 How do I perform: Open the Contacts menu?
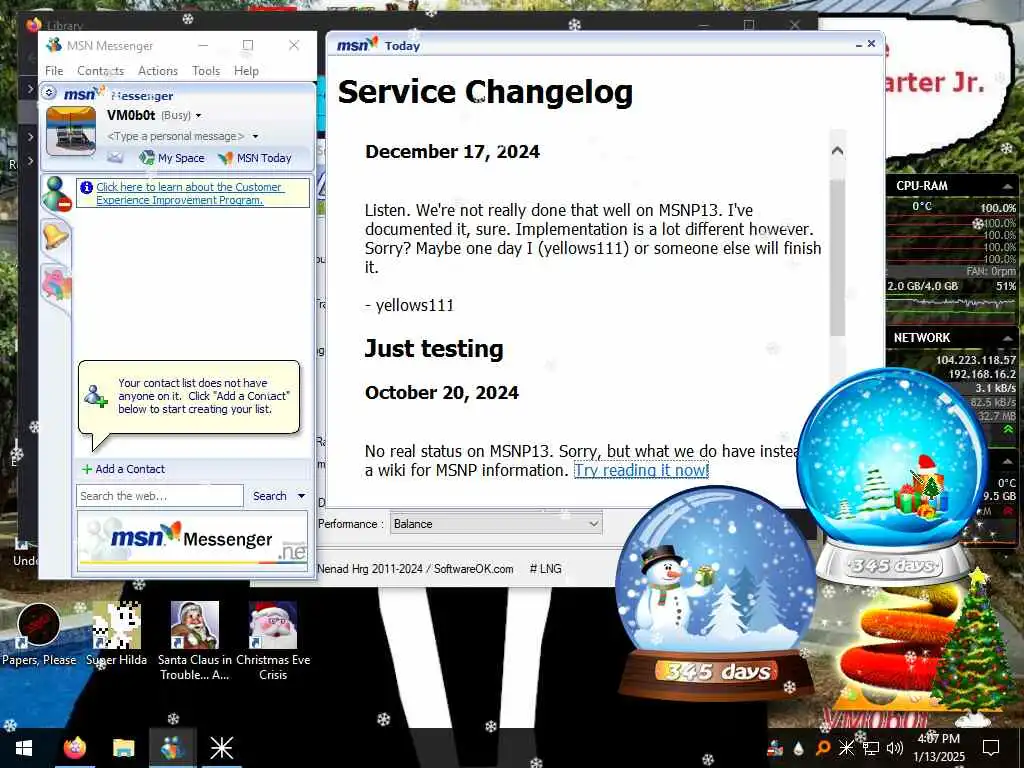pyautogui.click(x=101, y=71)
